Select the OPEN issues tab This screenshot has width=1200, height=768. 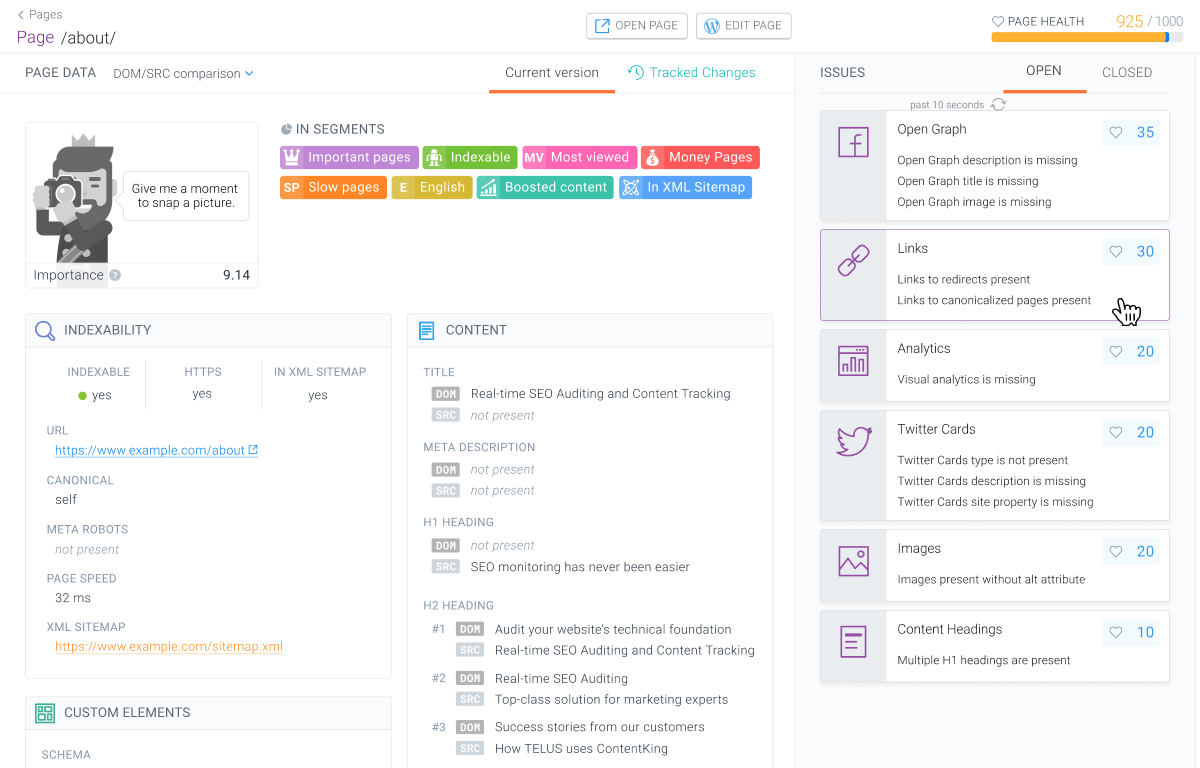[1044, 71]
